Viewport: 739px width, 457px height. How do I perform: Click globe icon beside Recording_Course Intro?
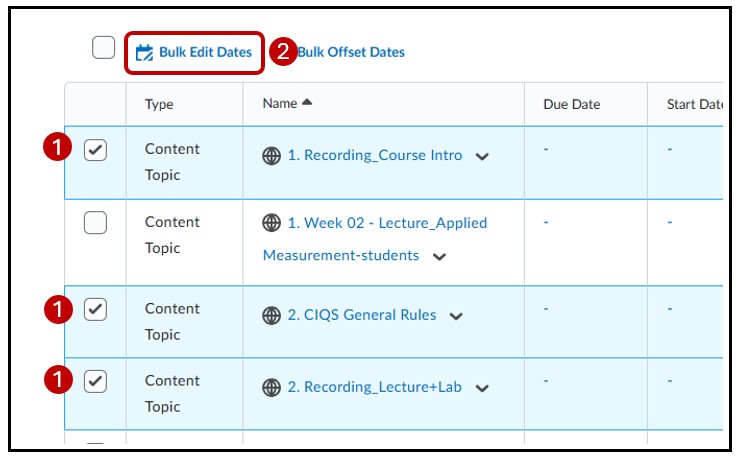(271, 156)
